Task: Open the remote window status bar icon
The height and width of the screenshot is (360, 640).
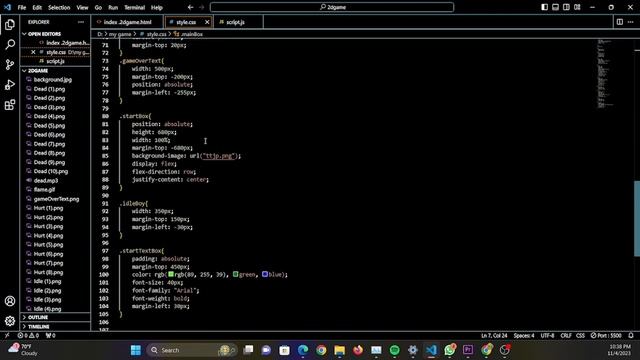Action: coord(7,336)
